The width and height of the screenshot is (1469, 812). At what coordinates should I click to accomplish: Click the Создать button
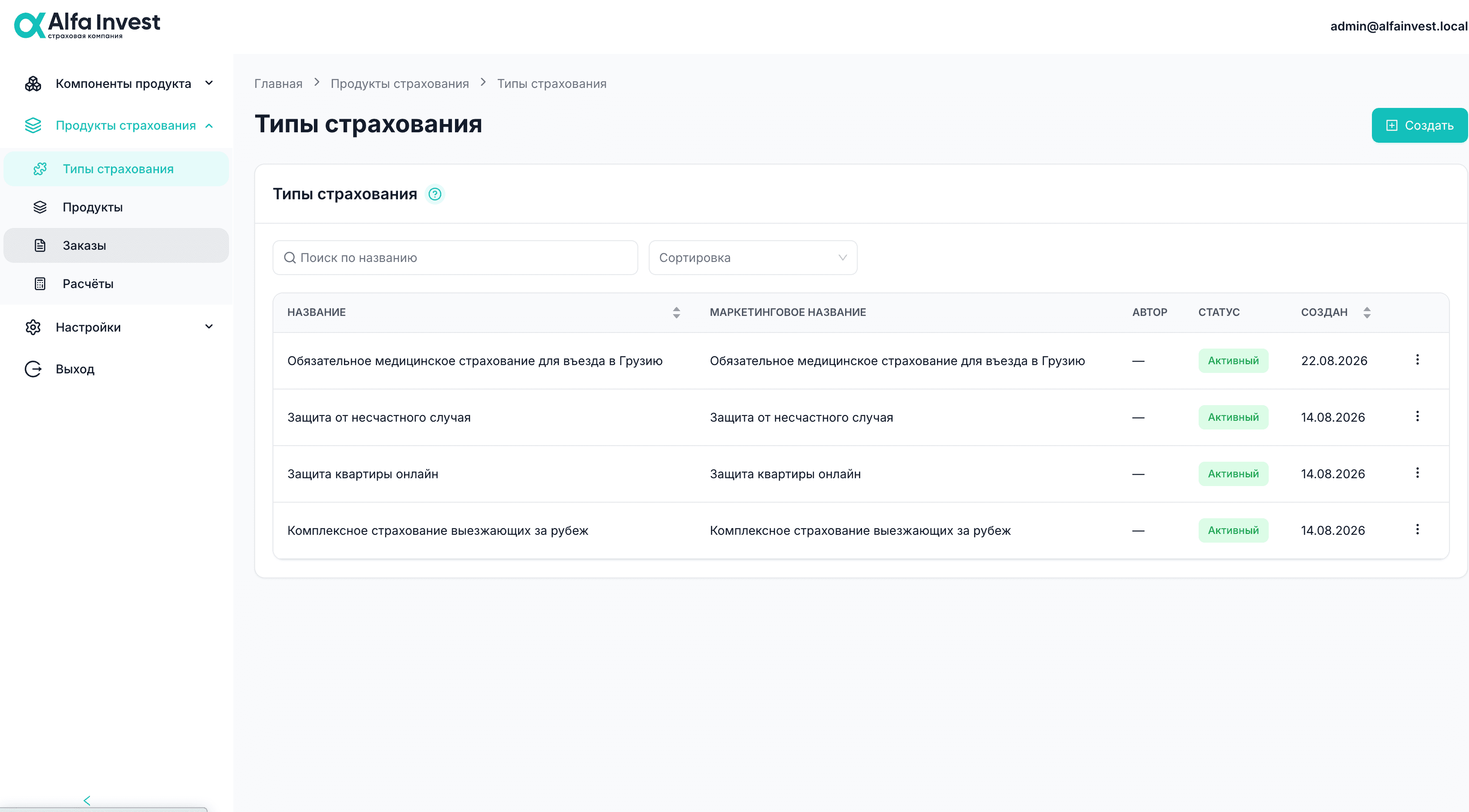click(x=1419, y=125)
